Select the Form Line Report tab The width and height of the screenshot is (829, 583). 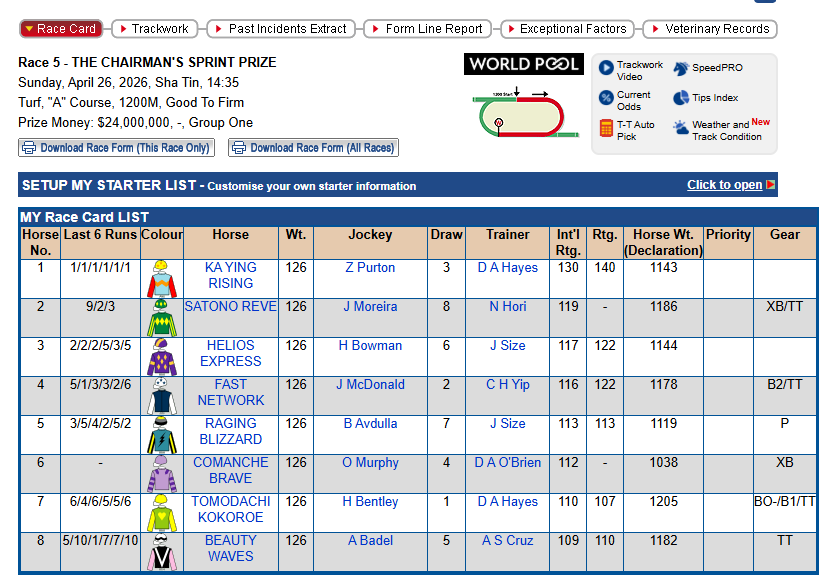tap(427, 29)
